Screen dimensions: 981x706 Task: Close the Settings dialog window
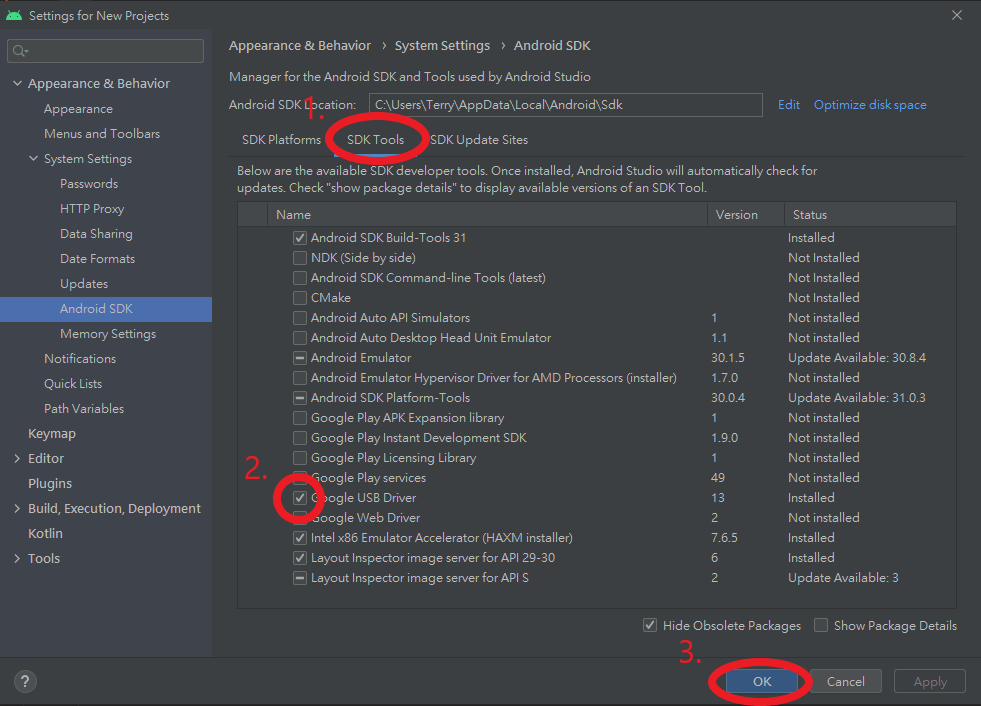point(957,15)
